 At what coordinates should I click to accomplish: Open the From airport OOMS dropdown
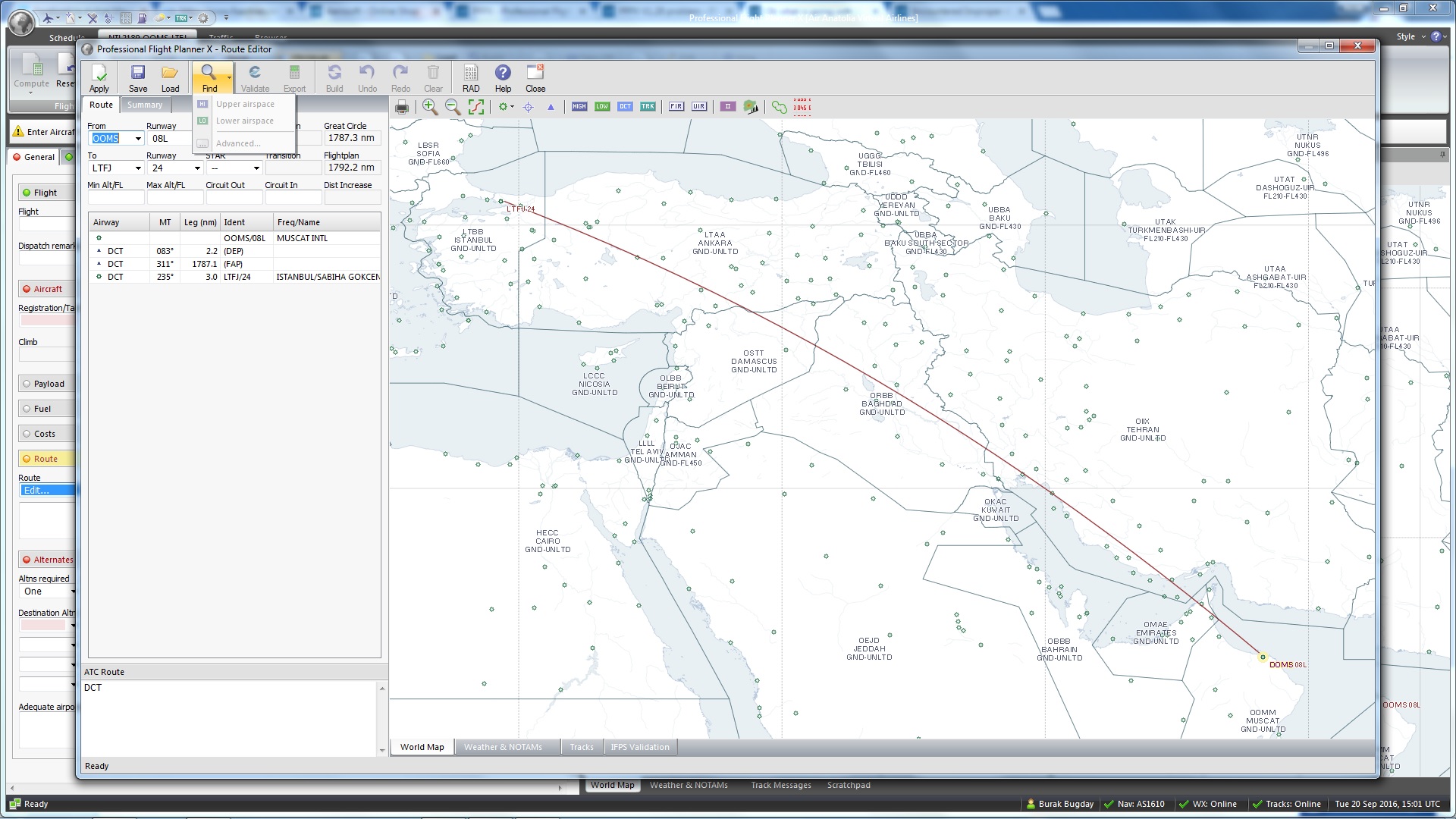(138, 139)
